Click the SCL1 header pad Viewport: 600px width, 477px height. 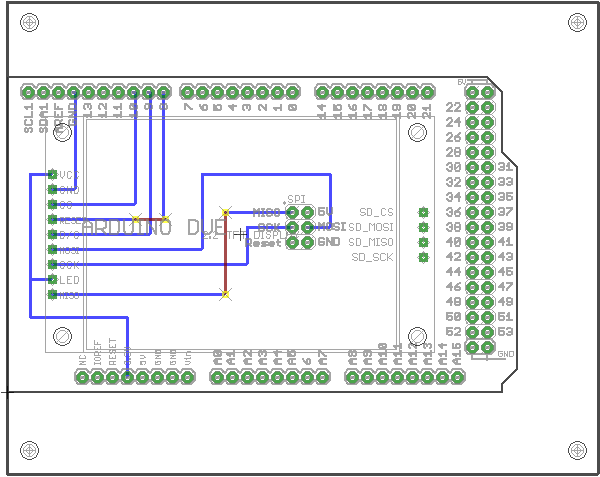click(x=28, y=92)
